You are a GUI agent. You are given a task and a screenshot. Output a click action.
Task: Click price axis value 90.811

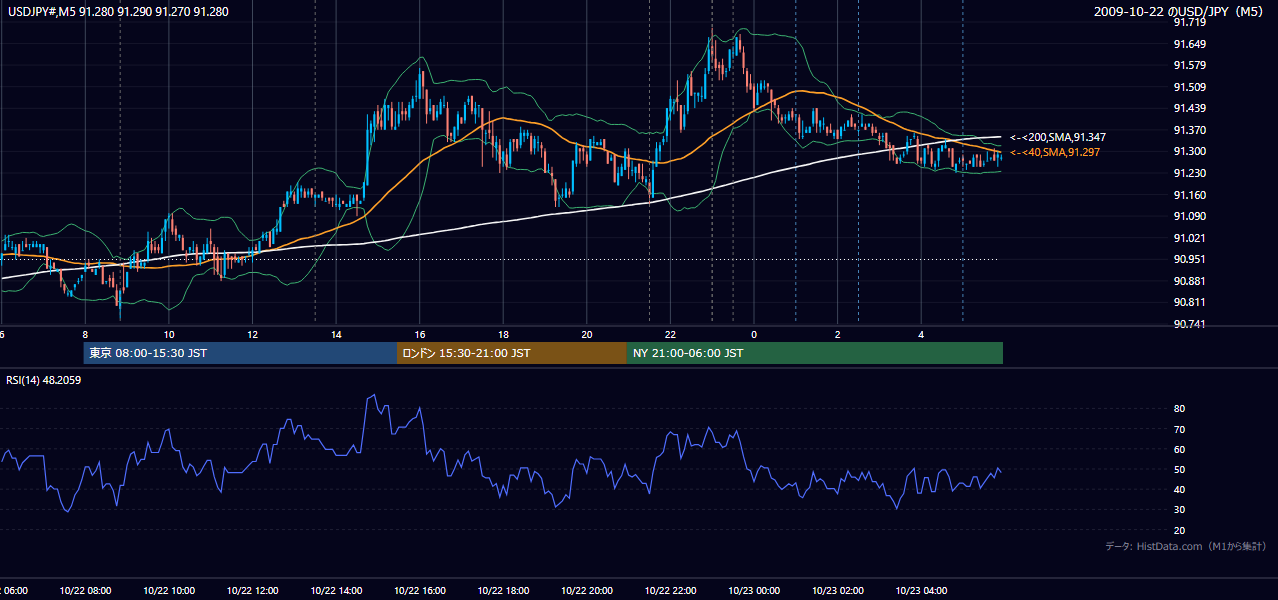click(x=1190, y=302)
